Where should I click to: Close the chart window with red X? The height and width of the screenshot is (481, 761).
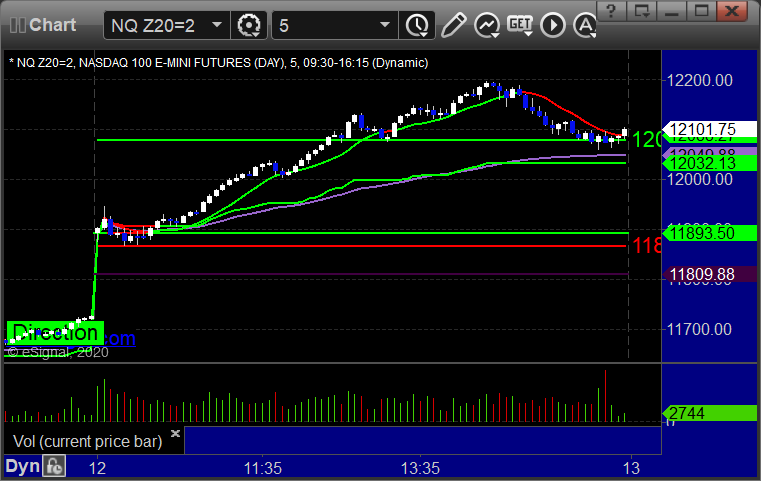(732, 10)
